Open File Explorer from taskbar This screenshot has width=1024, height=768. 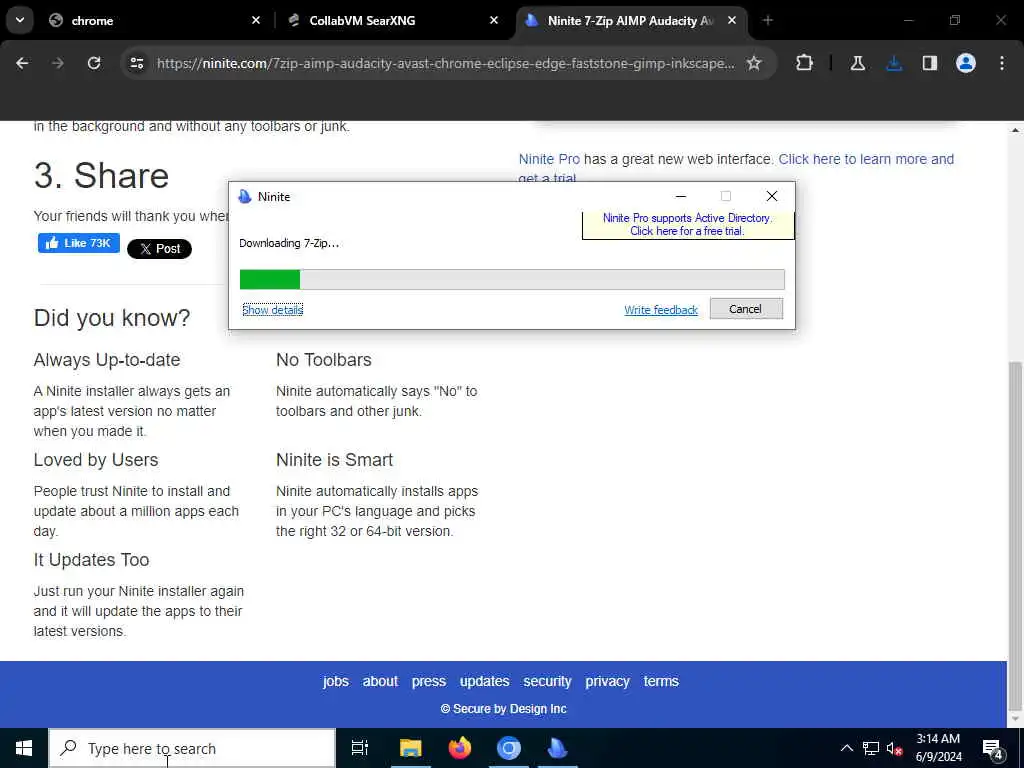[411, 748]
